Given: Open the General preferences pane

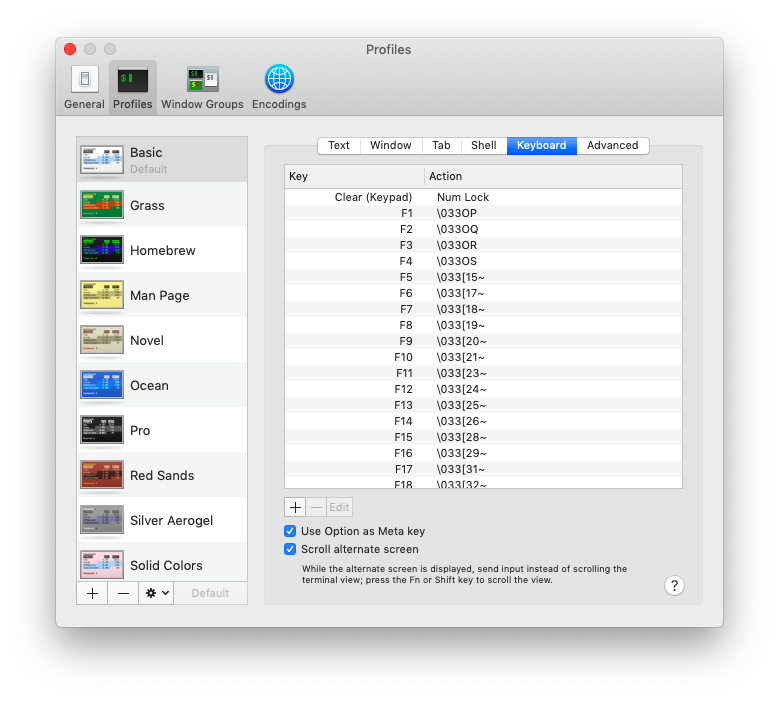Looking at the screenshot, I should 84,87.
